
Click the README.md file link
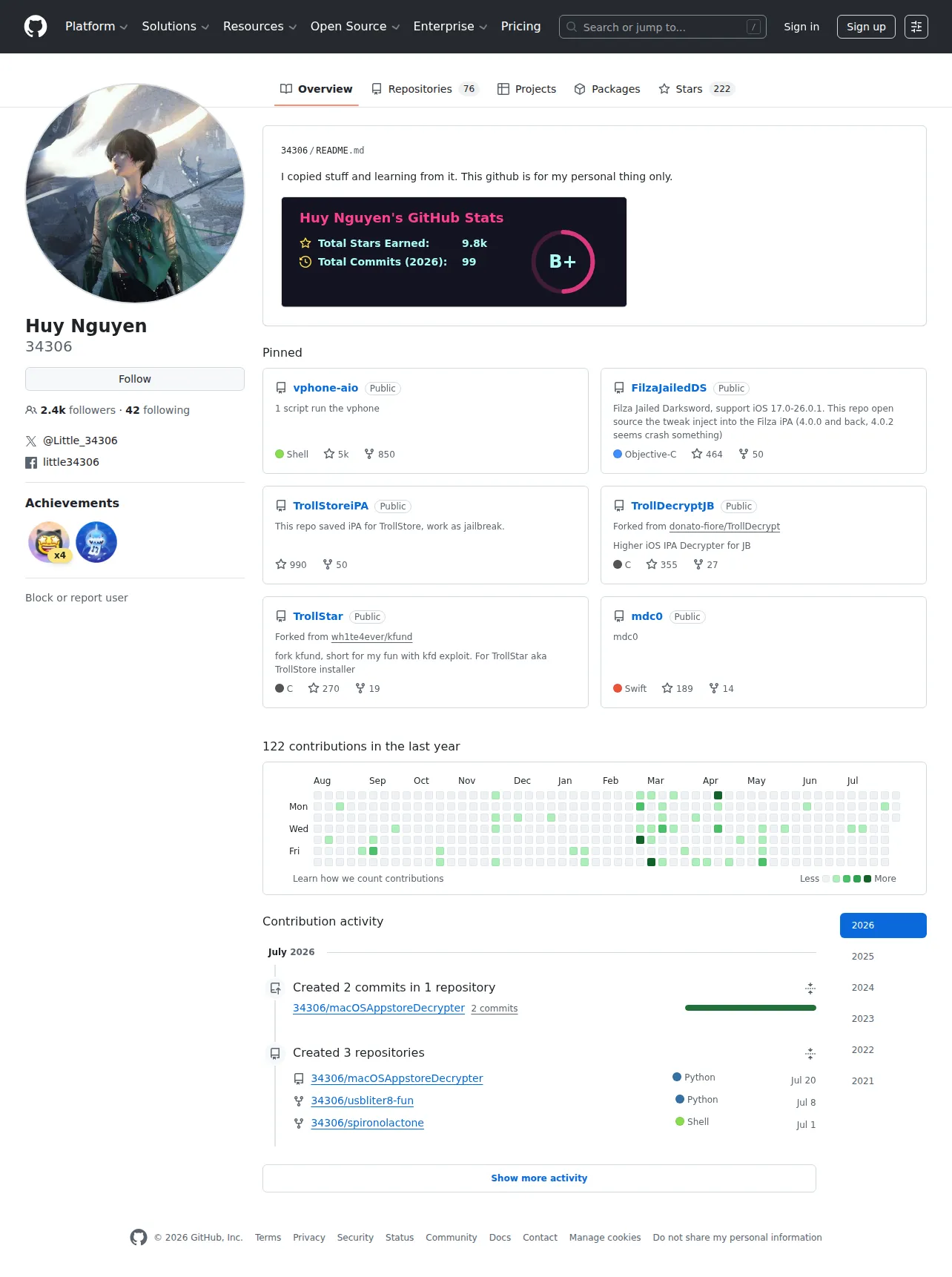click(340, 151)
